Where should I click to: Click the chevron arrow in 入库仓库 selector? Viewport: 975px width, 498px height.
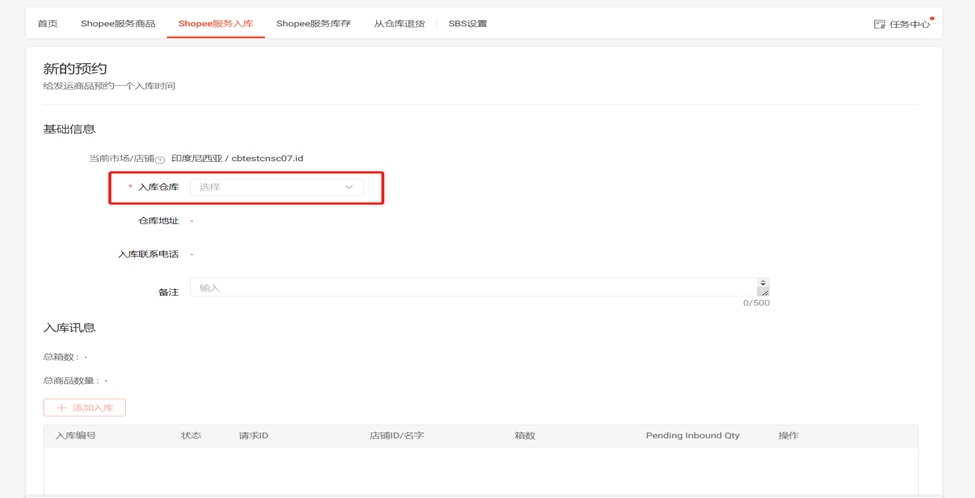pos(349,187)
